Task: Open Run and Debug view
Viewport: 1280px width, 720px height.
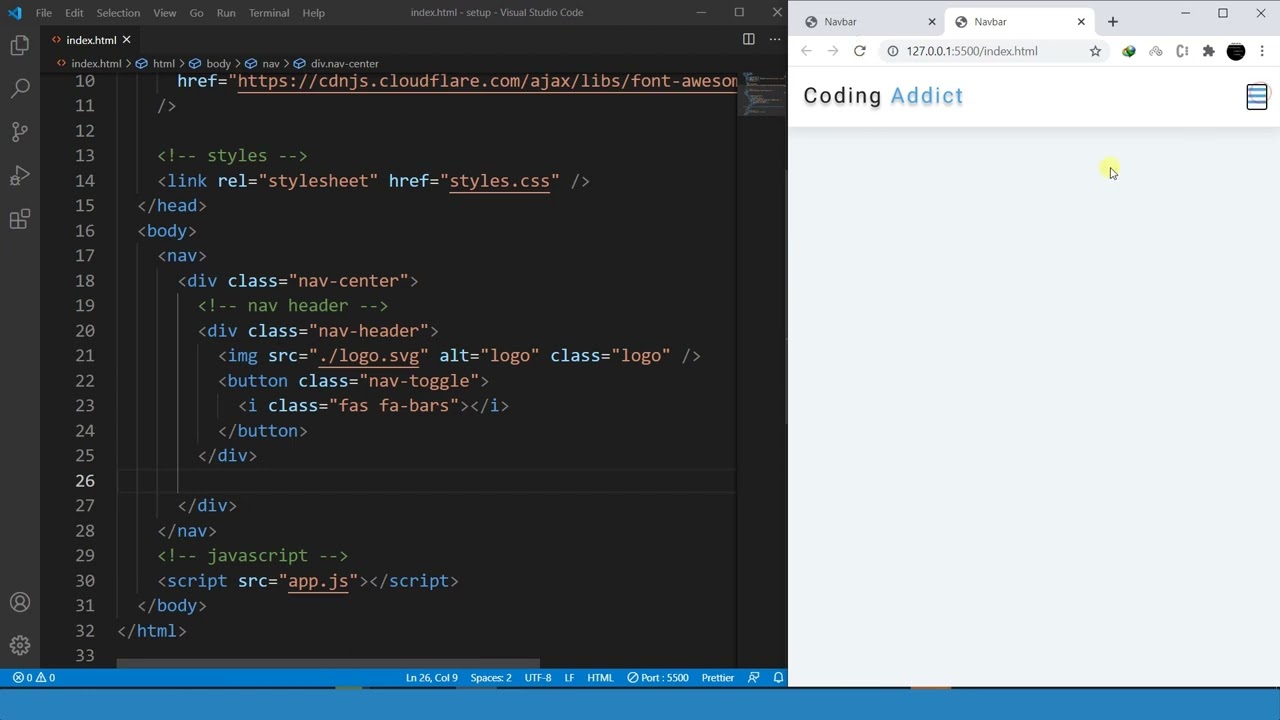Action: point(19,176)
